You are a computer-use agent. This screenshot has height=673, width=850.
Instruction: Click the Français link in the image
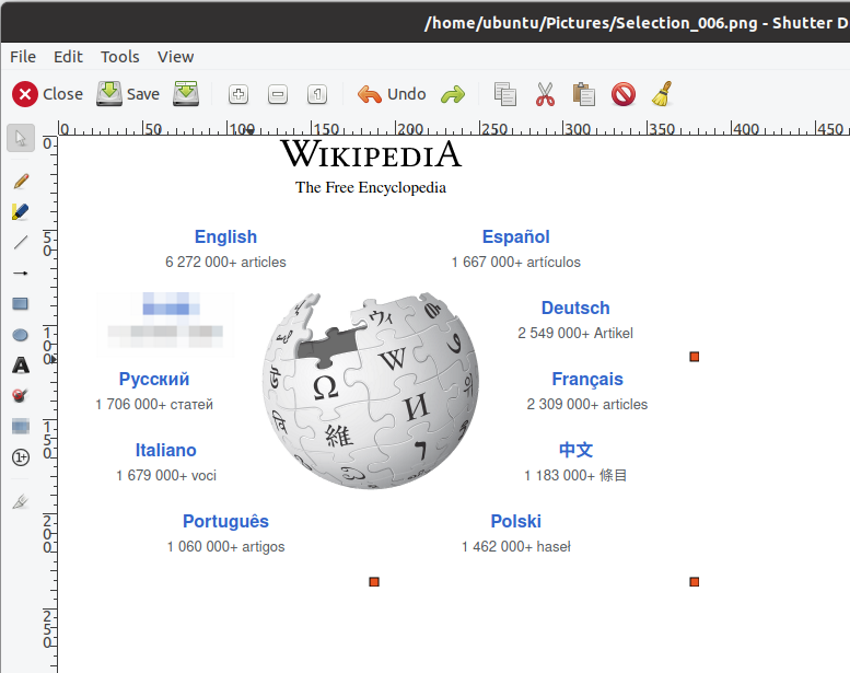click(587, 379)
